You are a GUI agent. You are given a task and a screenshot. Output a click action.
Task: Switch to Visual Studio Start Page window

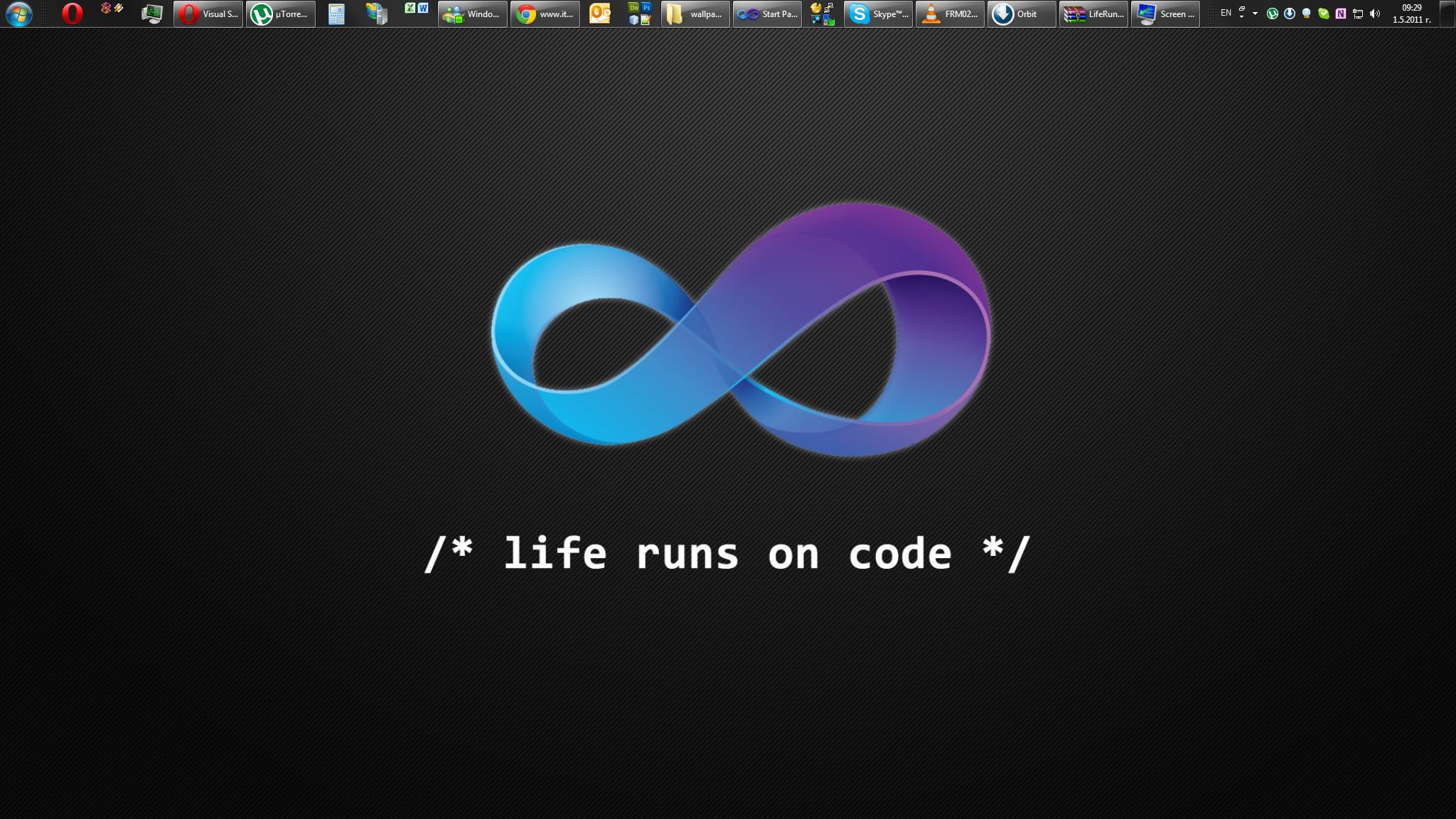[767, 14]
